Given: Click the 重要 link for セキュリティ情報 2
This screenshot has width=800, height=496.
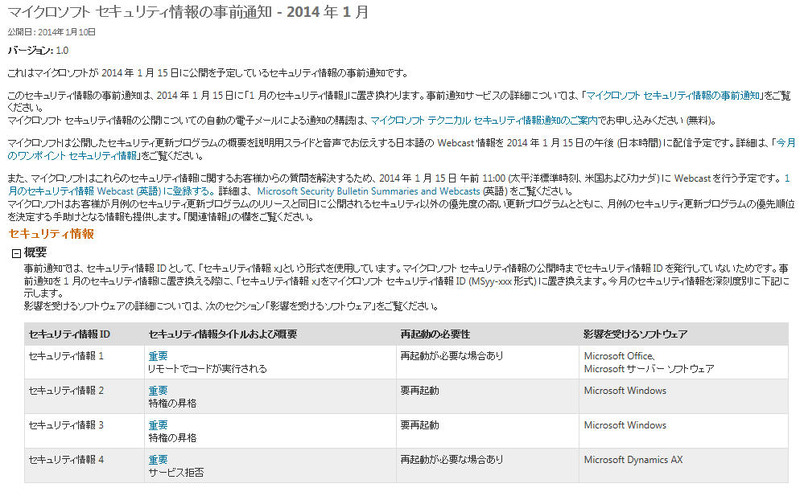Looking at the screenshot, I should pos(158,390).
